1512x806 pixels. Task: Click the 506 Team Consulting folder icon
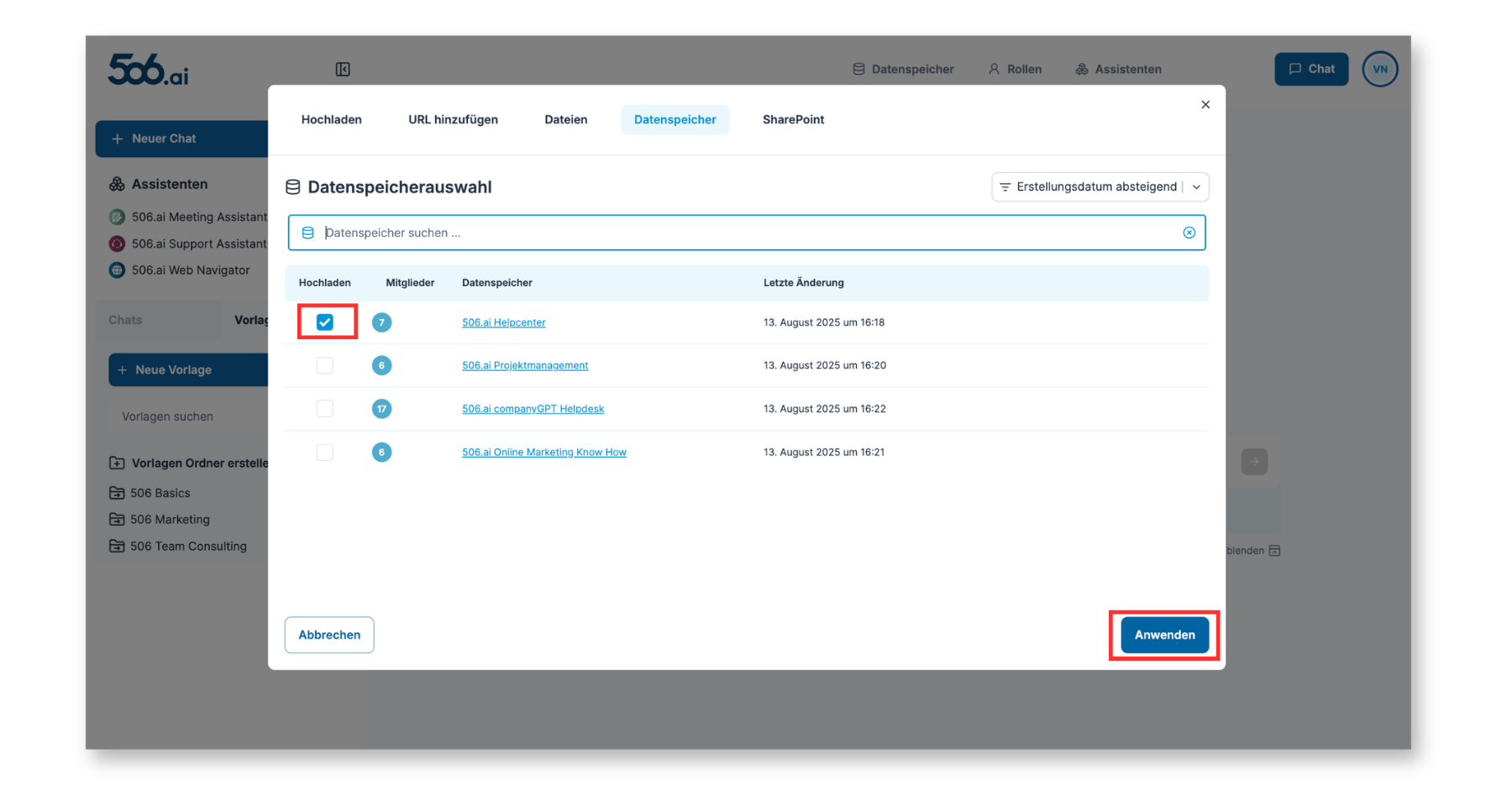(x=117, y=547)
